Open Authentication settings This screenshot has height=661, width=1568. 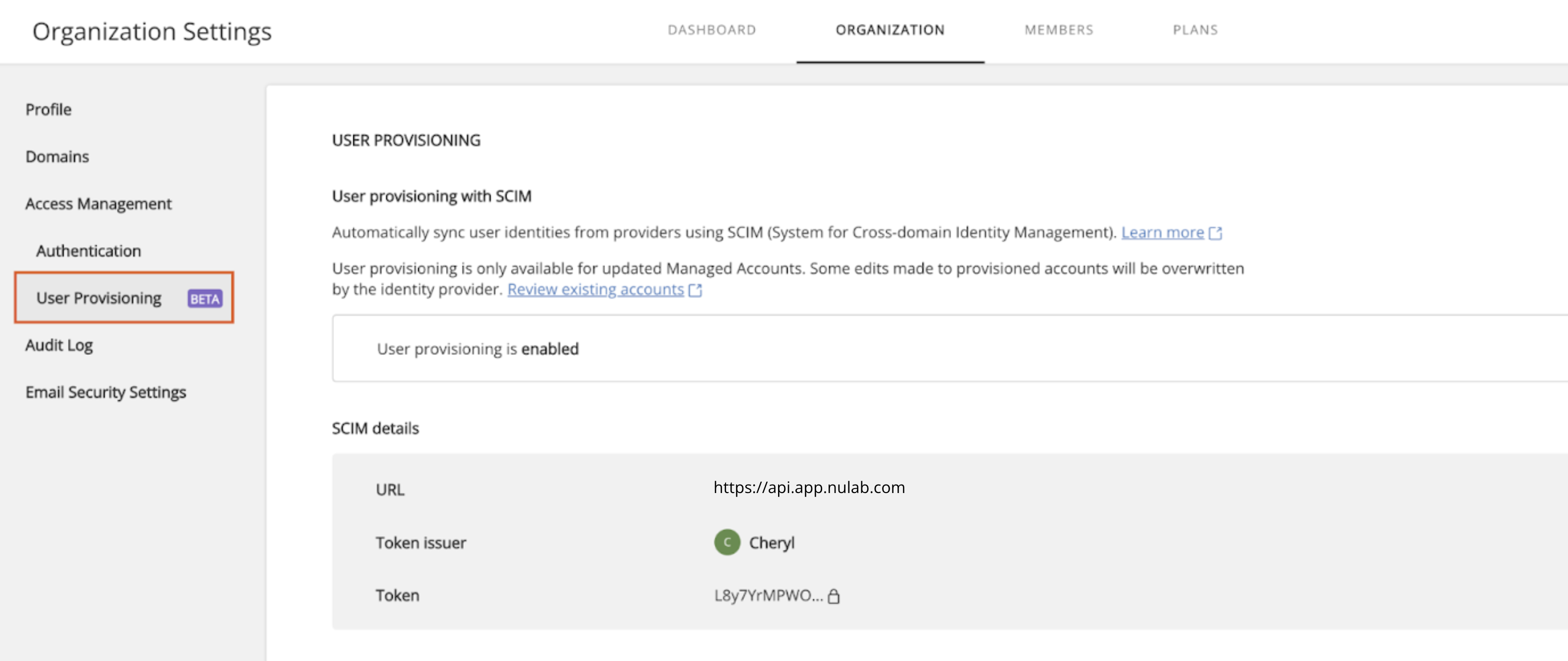(88, 250)
